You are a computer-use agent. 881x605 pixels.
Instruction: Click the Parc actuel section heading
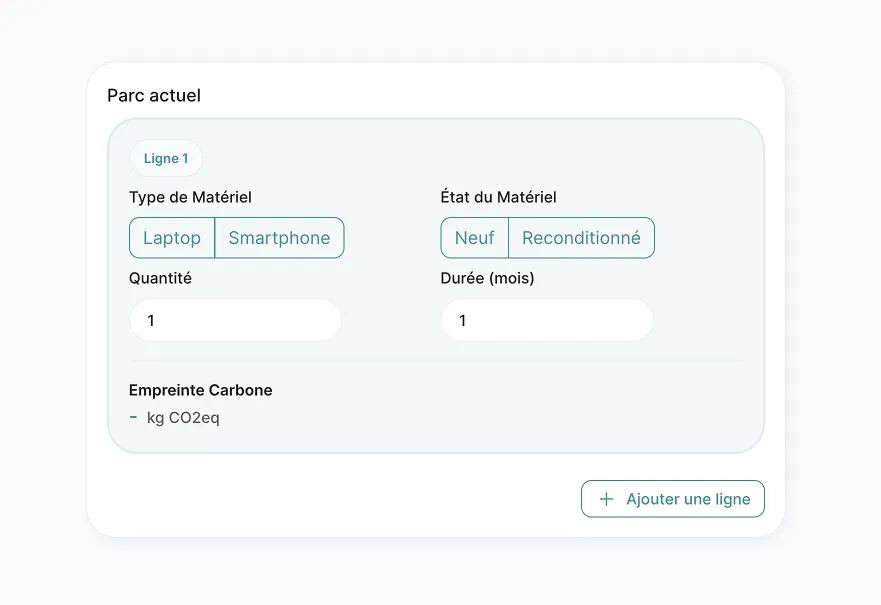coord(154,95)
